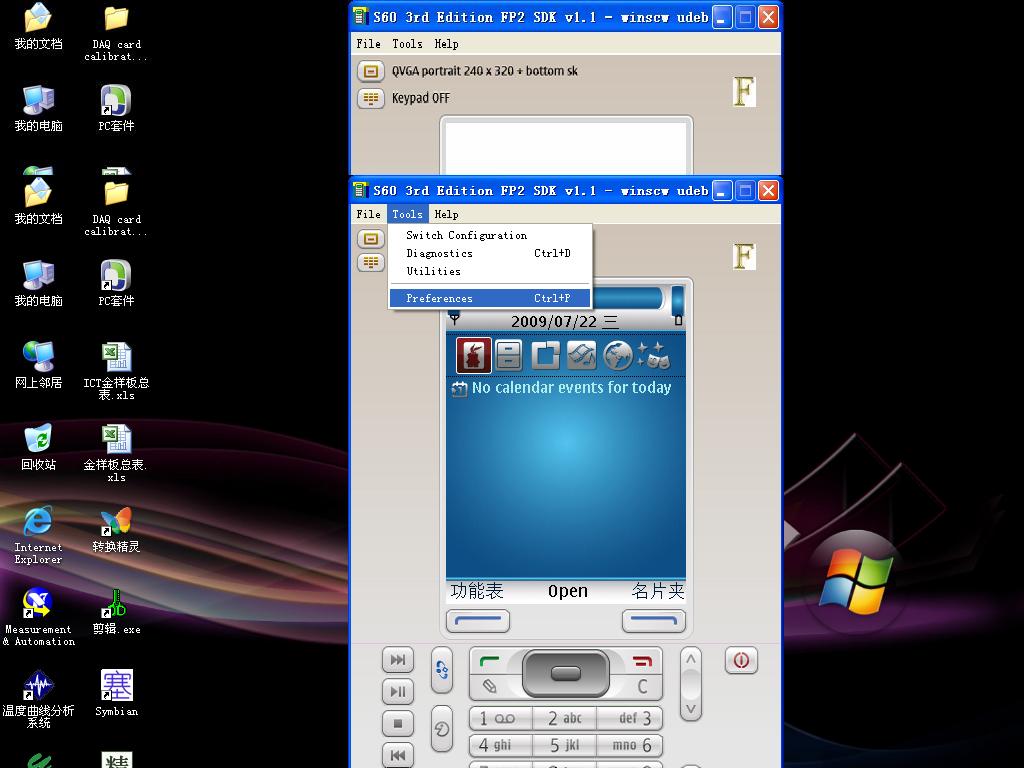
Task: Select Preferences from the open Tools menu
Action: 490,298
